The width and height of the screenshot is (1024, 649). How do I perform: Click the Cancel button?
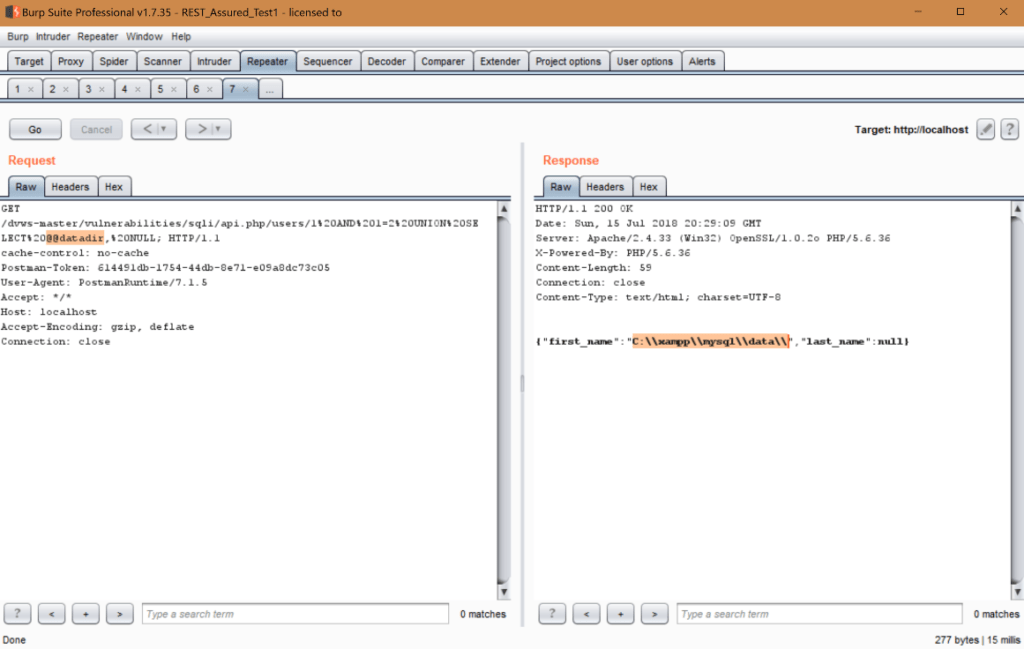point(96,129)
